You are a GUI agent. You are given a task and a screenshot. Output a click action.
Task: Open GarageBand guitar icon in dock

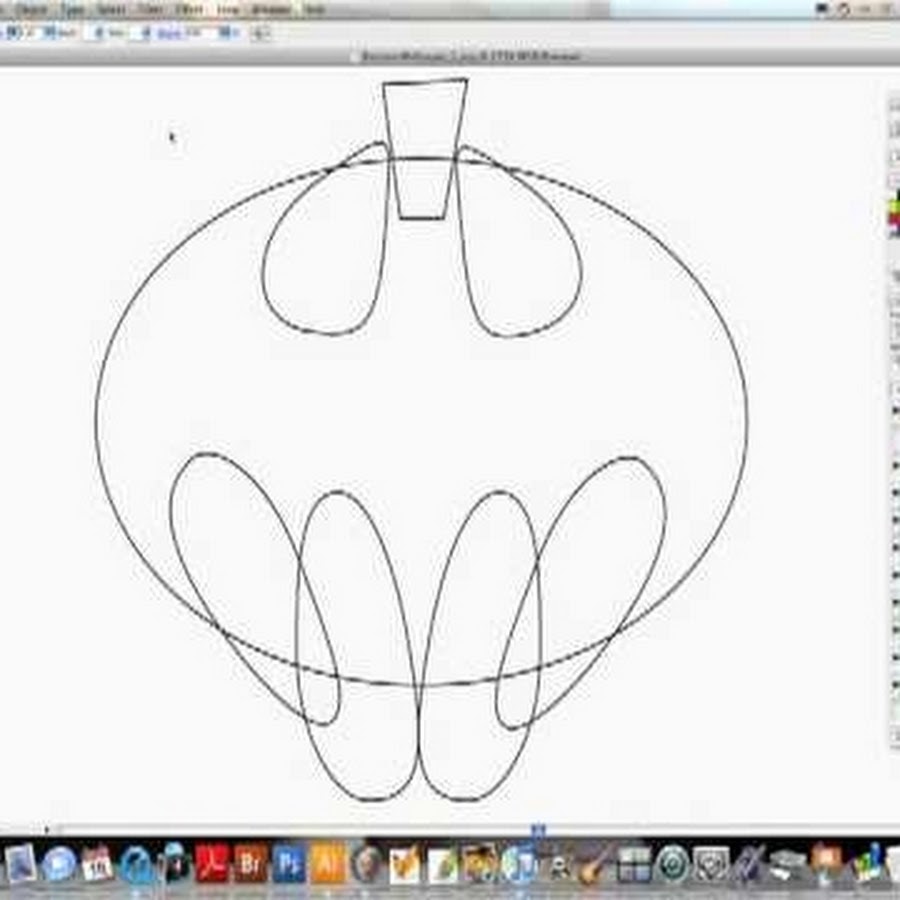coord(596,864)
